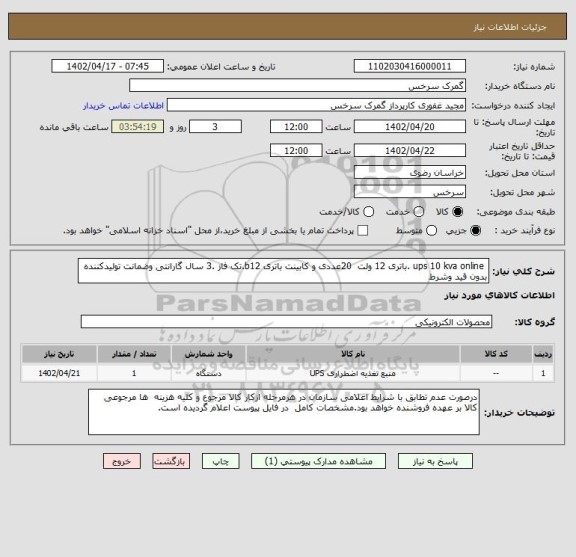Image resolution: width=576 pixels, height=557 pixels.
Task: Click the remaining days field showing 3
Action: point(215,127)
